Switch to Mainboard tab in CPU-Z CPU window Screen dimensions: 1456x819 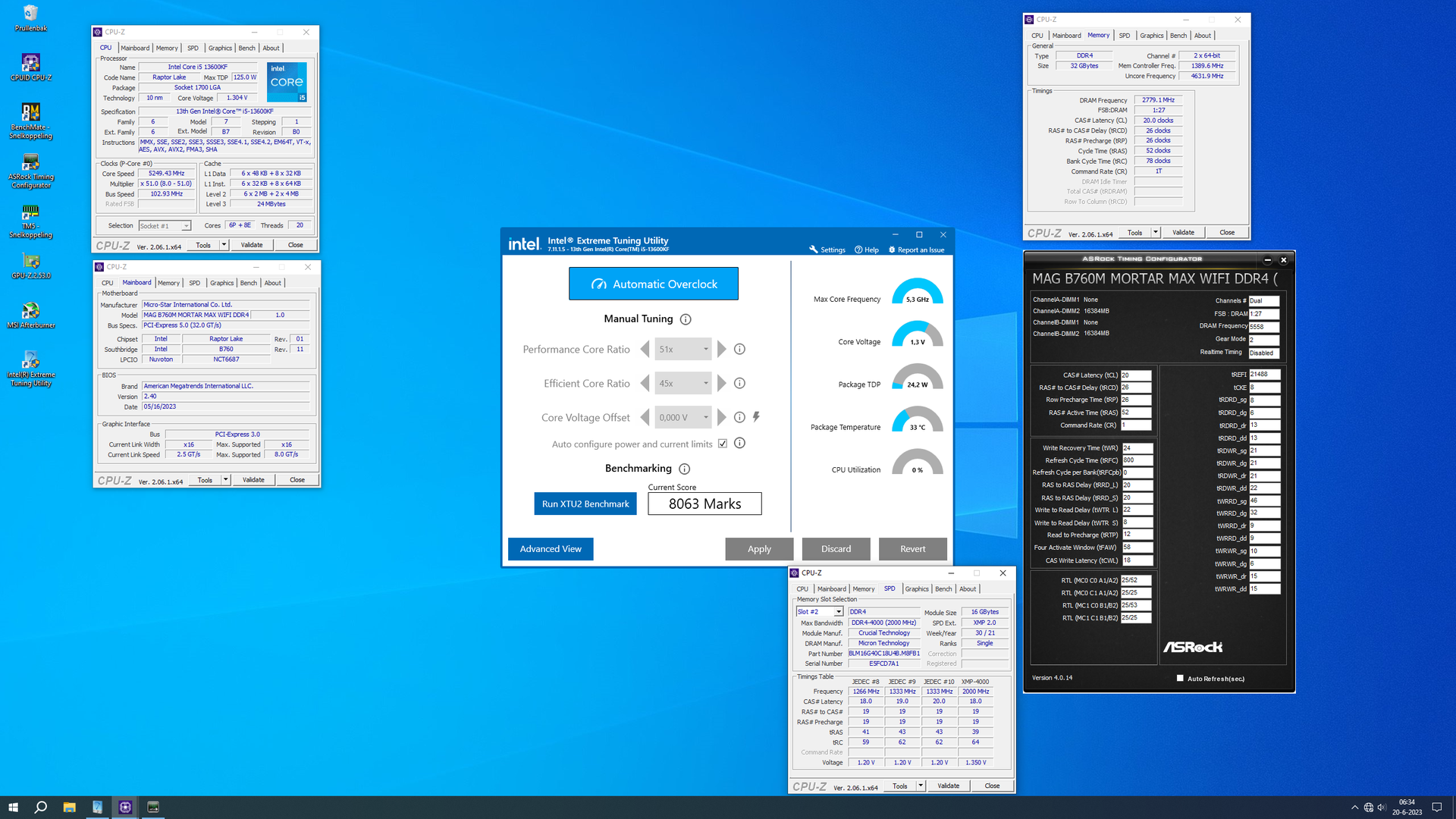tap(135, 48)
